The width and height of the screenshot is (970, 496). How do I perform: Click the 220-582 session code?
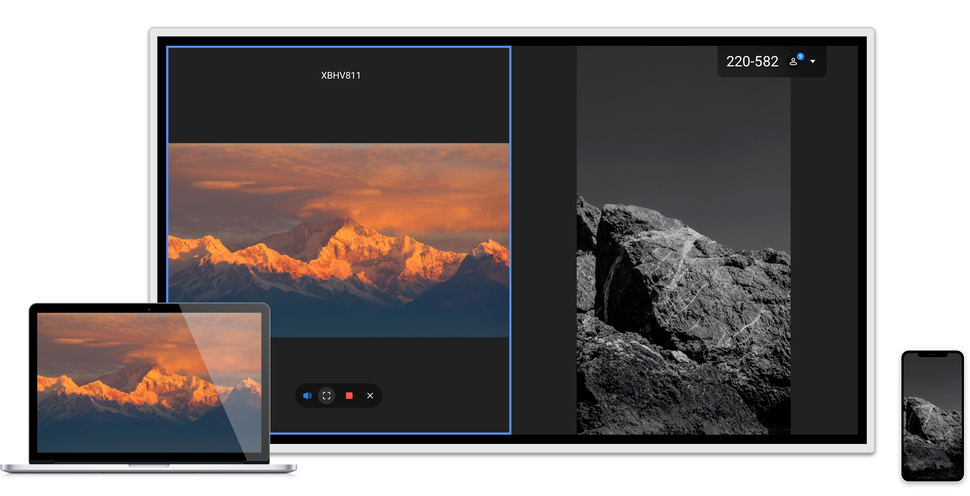[752, 62]
